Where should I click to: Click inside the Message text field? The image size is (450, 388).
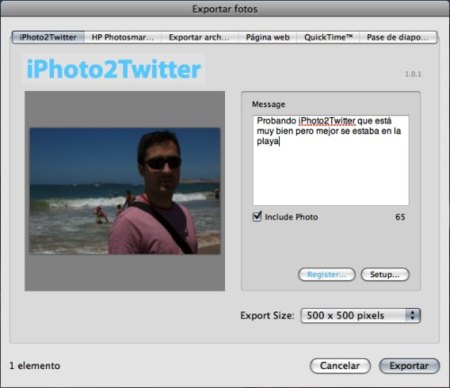[331, 160]
